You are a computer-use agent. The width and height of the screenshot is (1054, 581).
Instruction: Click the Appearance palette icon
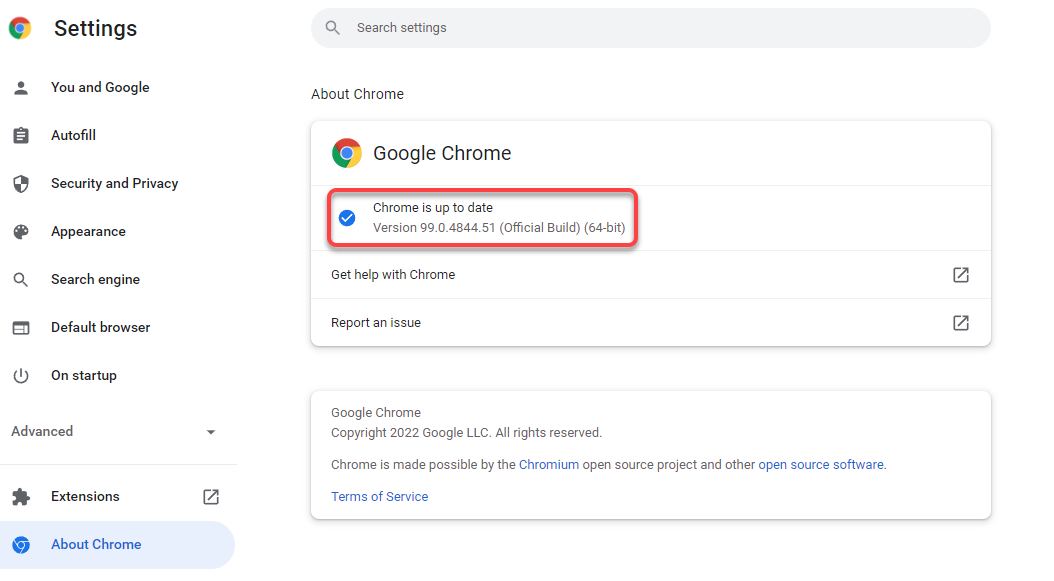21,232
